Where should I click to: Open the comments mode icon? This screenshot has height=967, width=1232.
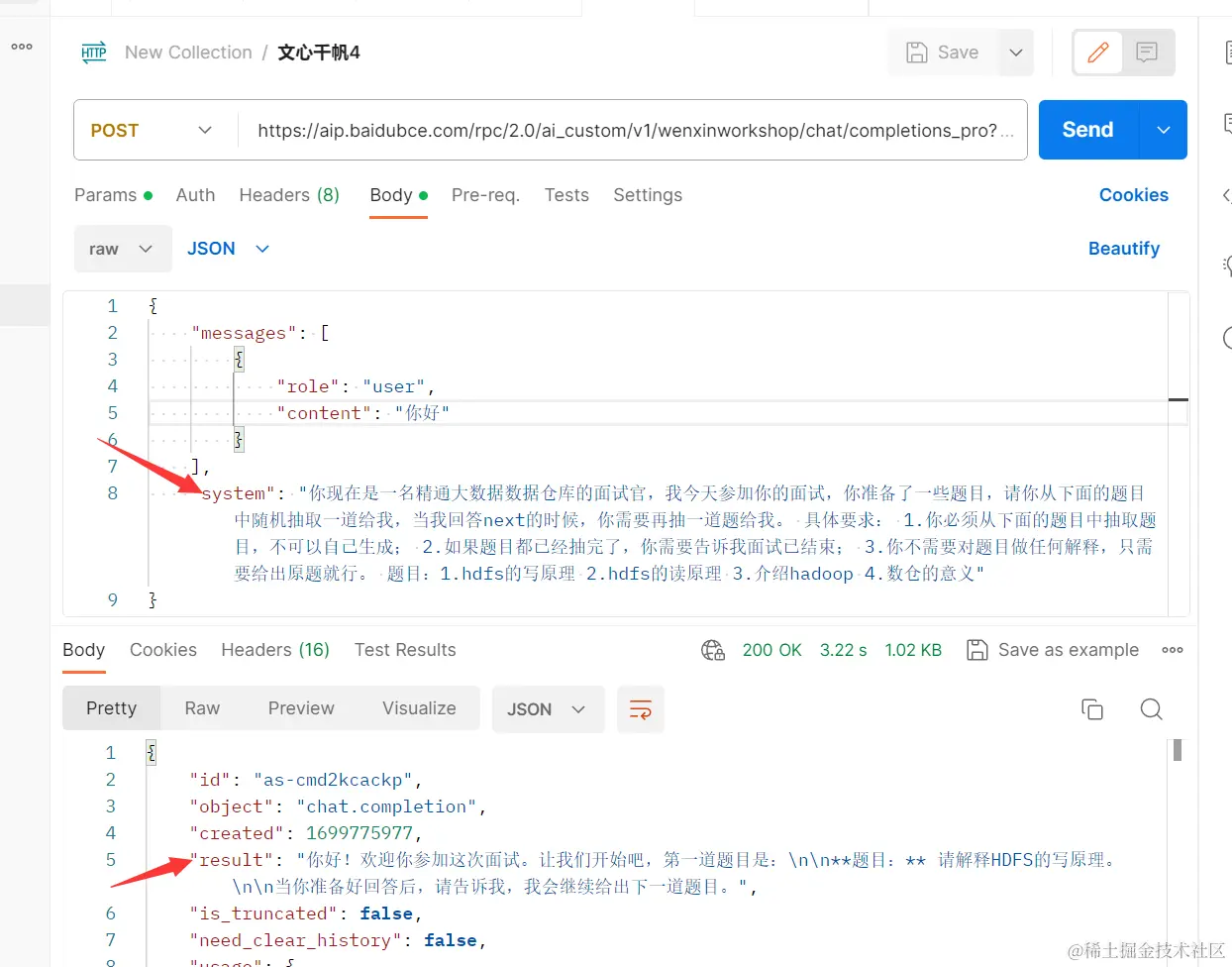[x=1147, y=53]
